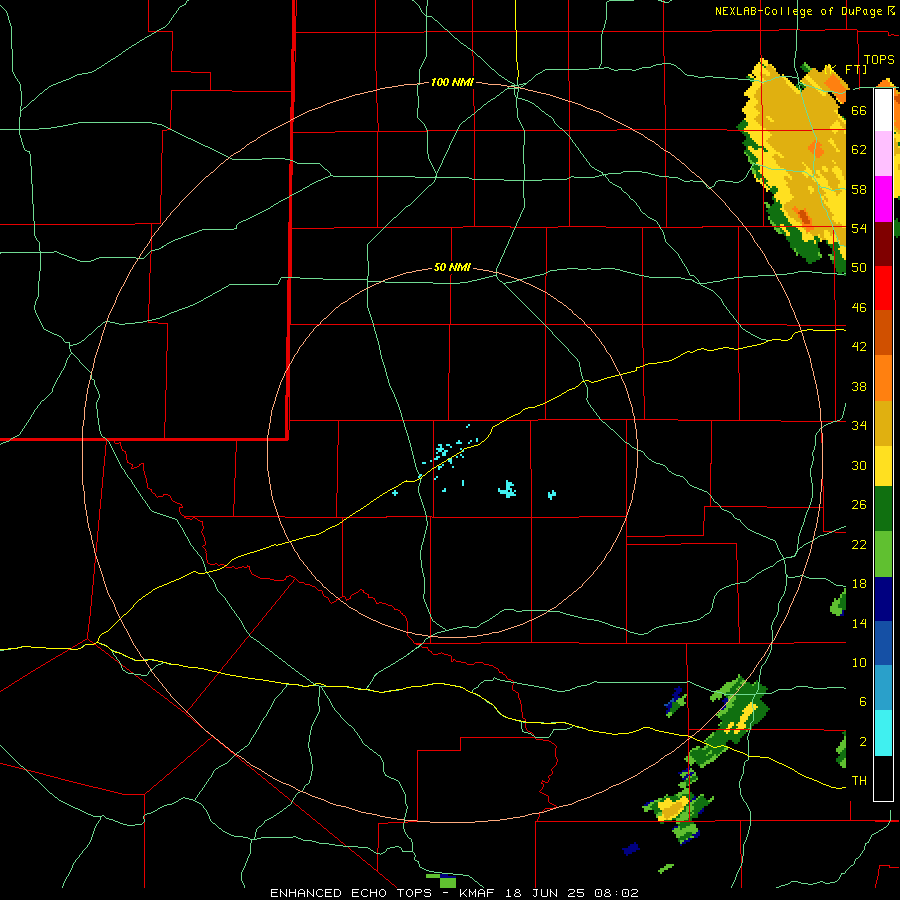Click the white swatch at legend top

(883, 110)
